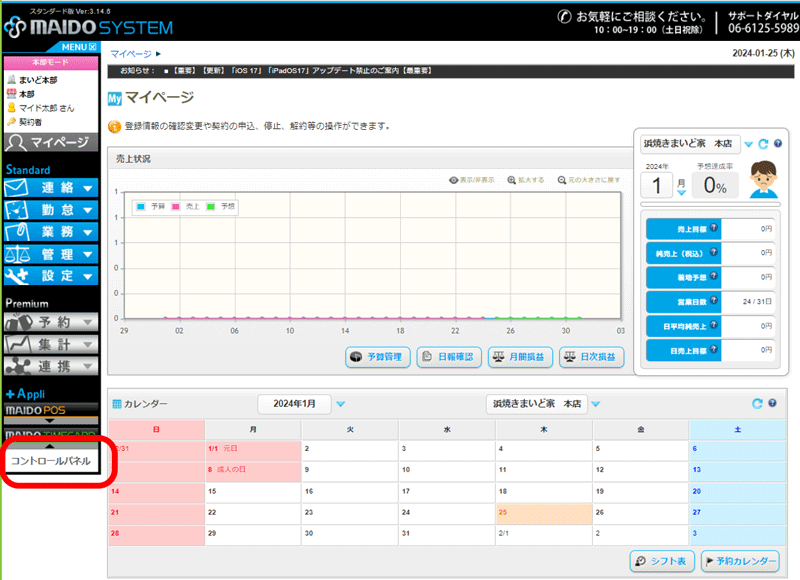Show help for 日売上目標
The height and width of the screenshot is (580, 800).
tap(714, 349)
